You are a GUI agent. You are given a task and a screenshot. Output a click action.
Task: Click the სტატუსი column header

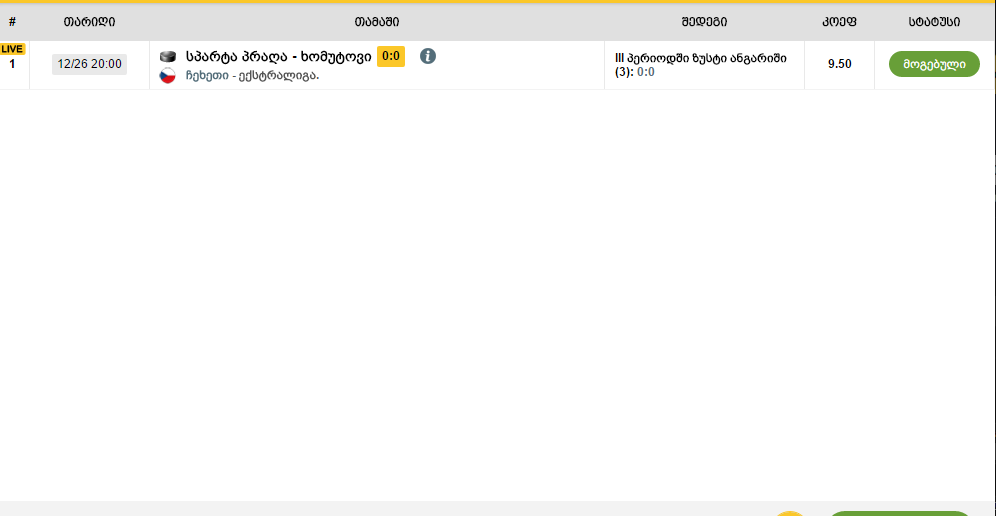(934, 22)
